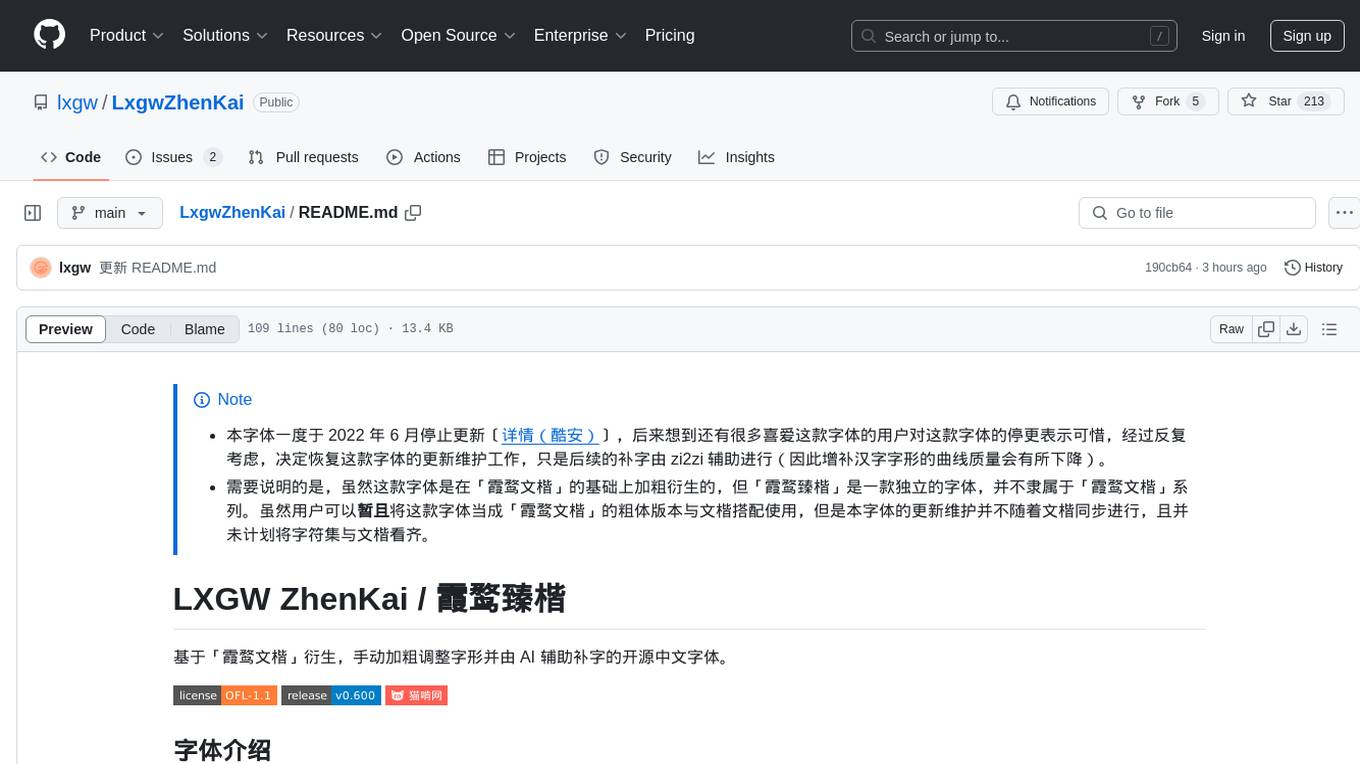Image resolution: width=1360 pixels, height=764 pixels.
Task: Click the Sign up button
Action: [x=1307, y=36]
